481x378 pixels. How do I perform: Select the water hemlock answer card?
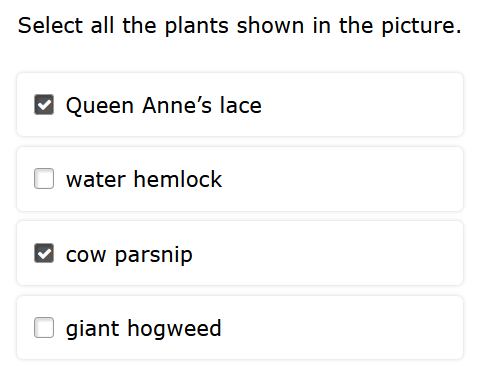point(240,179)
